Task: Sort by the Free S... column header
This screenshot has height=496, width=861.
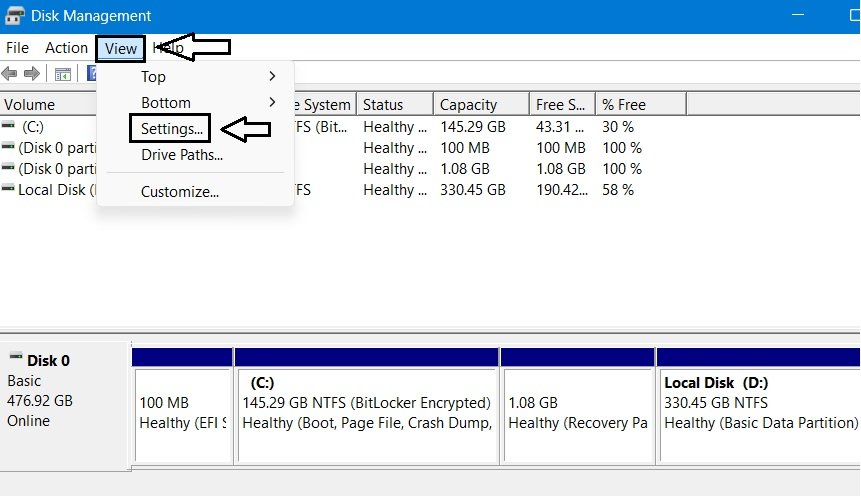Action: (562, 104)
